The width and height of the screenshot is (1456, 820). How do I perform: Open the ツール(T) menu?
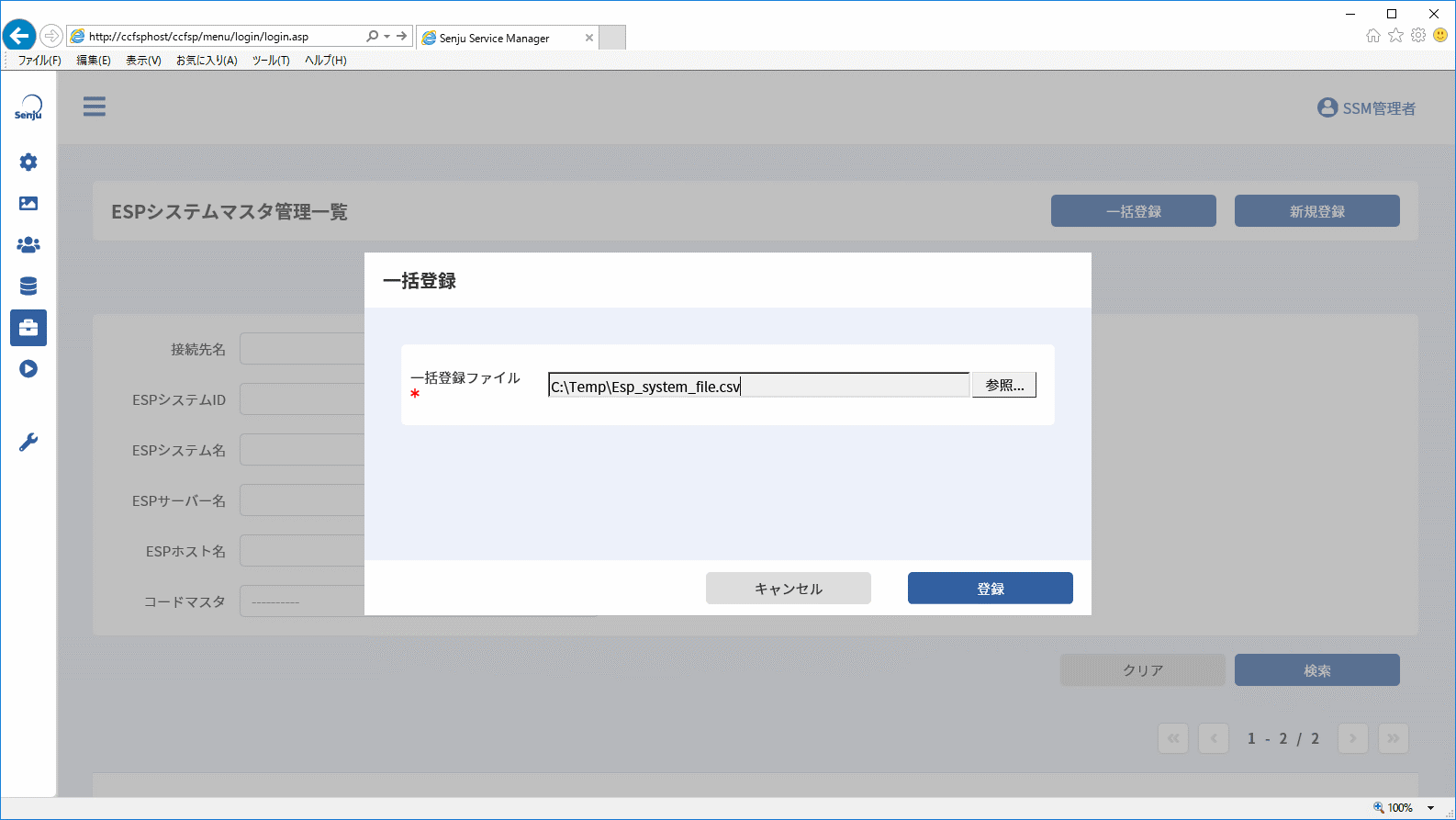[271, 61]
